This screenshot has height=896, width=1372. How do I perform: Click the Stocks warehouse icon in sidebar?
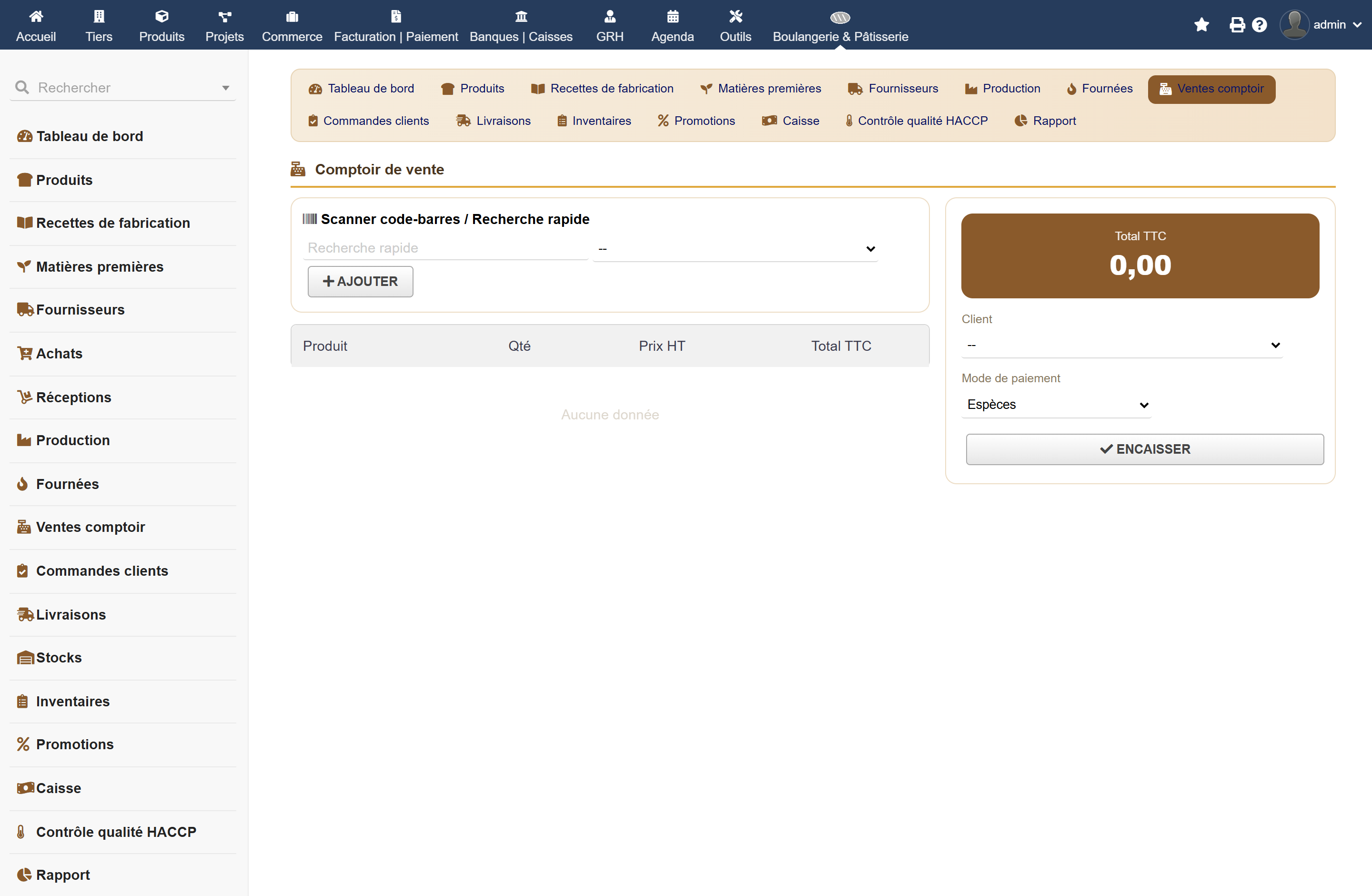(x=25, y=657)
